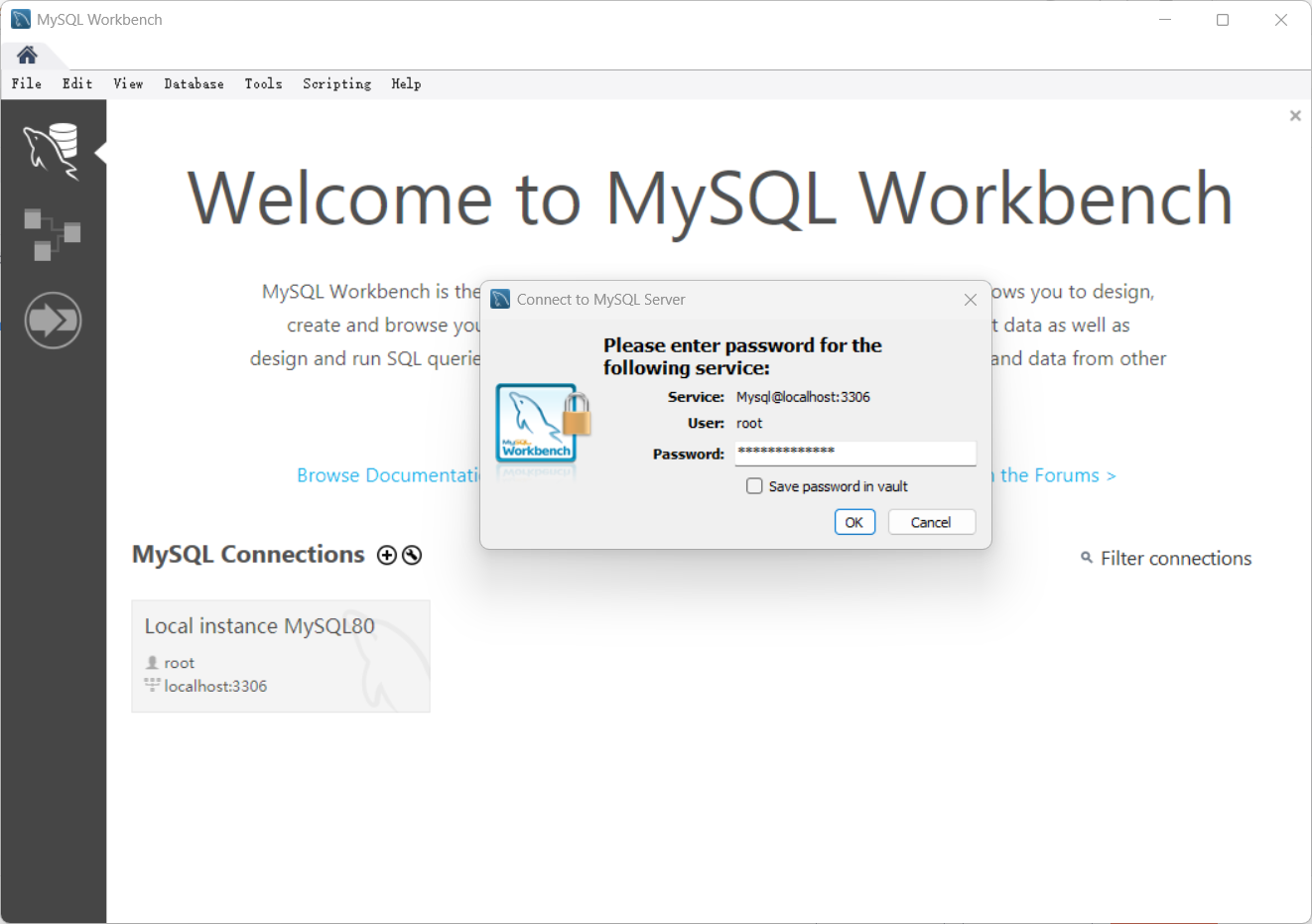
Task: Open the Models sidebar icon
Action: pos(52,234)
